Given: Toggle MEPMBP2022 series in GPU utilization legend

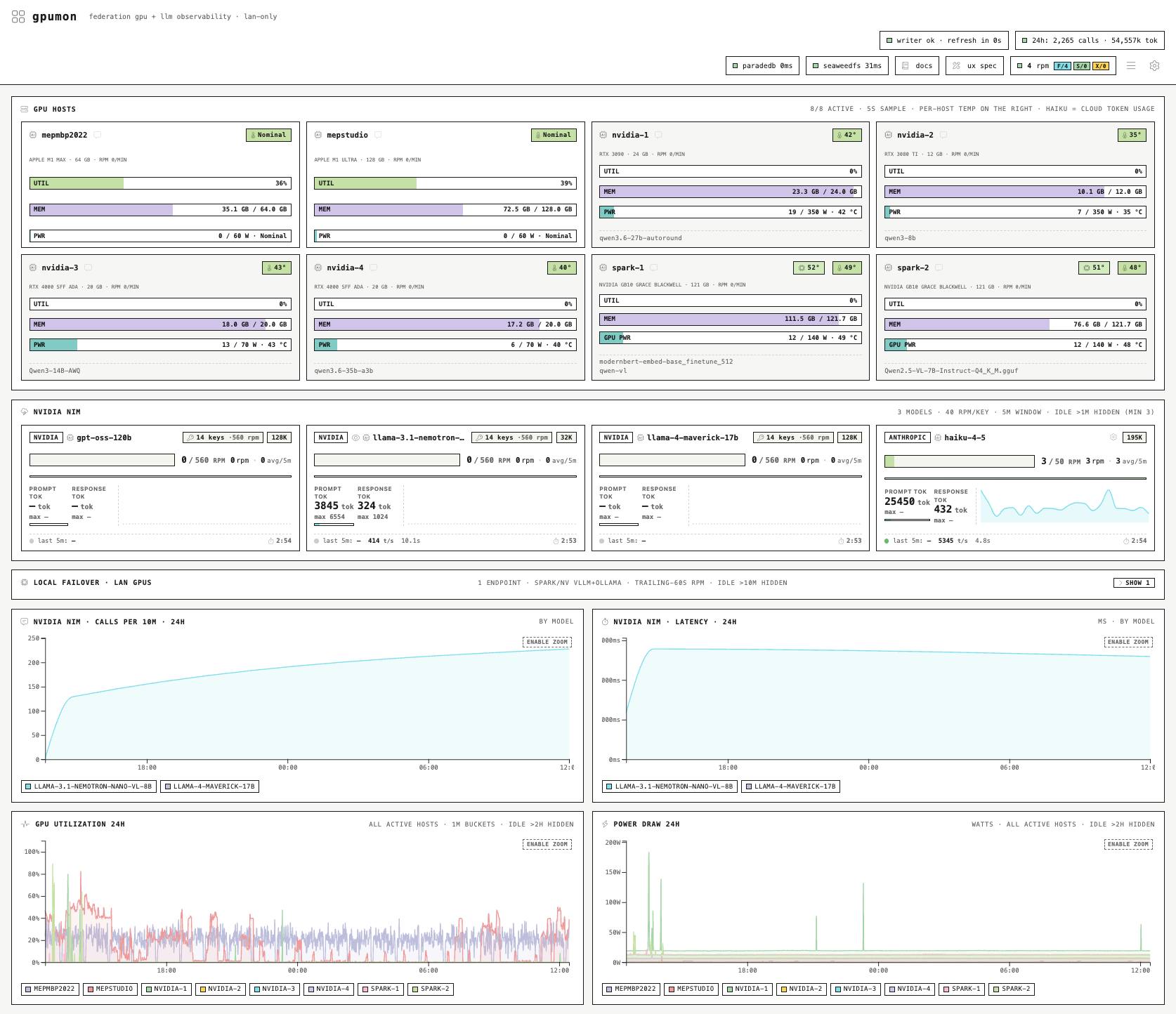Looking at the screenshot, I should [x=50, y=989].
